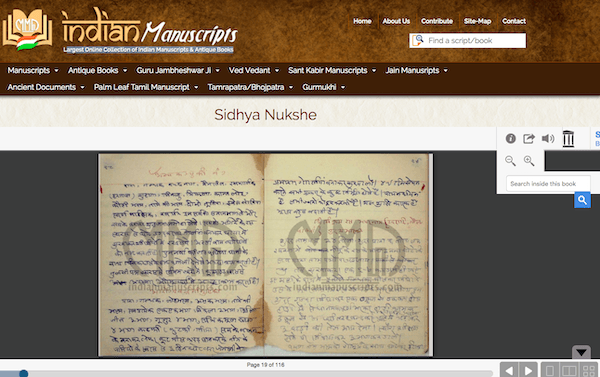
Task: Open the Ved Vedant dropdown
Action: (254, 70)
